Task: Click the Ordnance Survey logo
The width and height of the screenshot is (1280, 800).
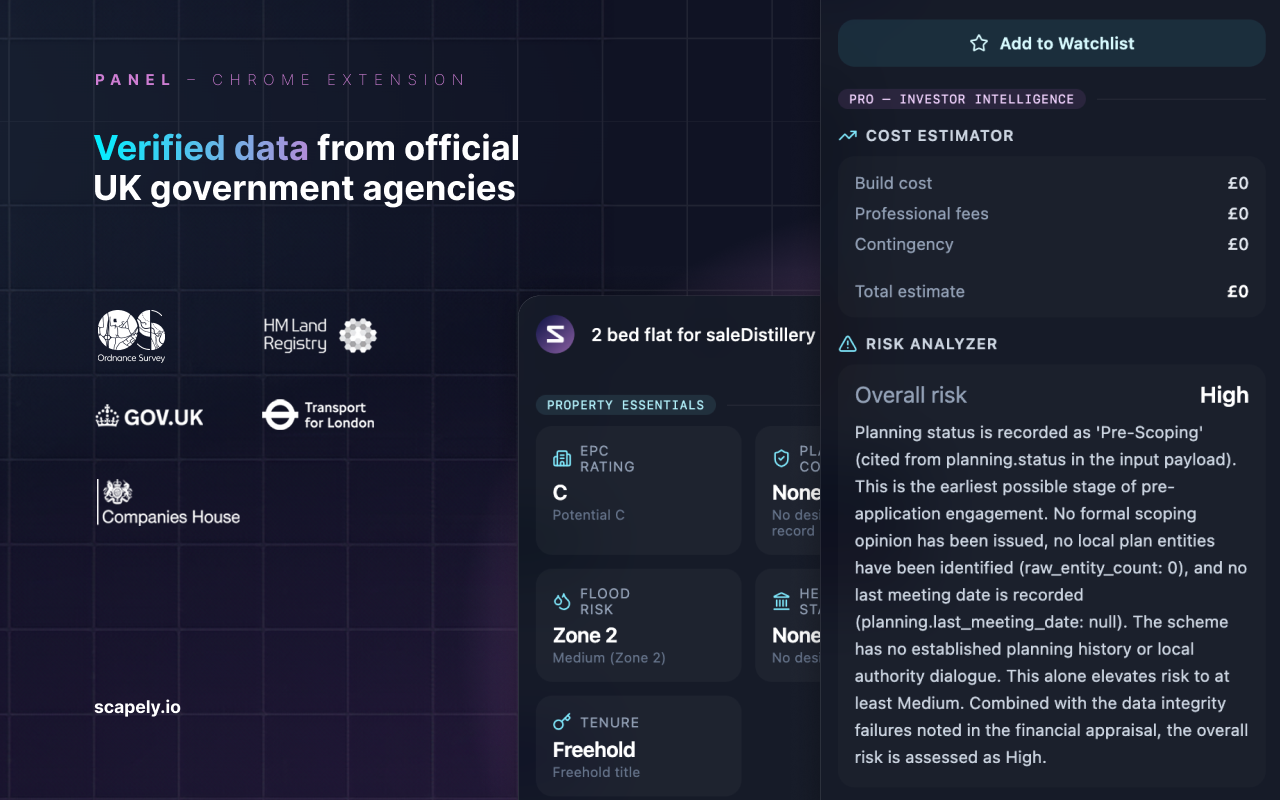Action: coord(131,336)
